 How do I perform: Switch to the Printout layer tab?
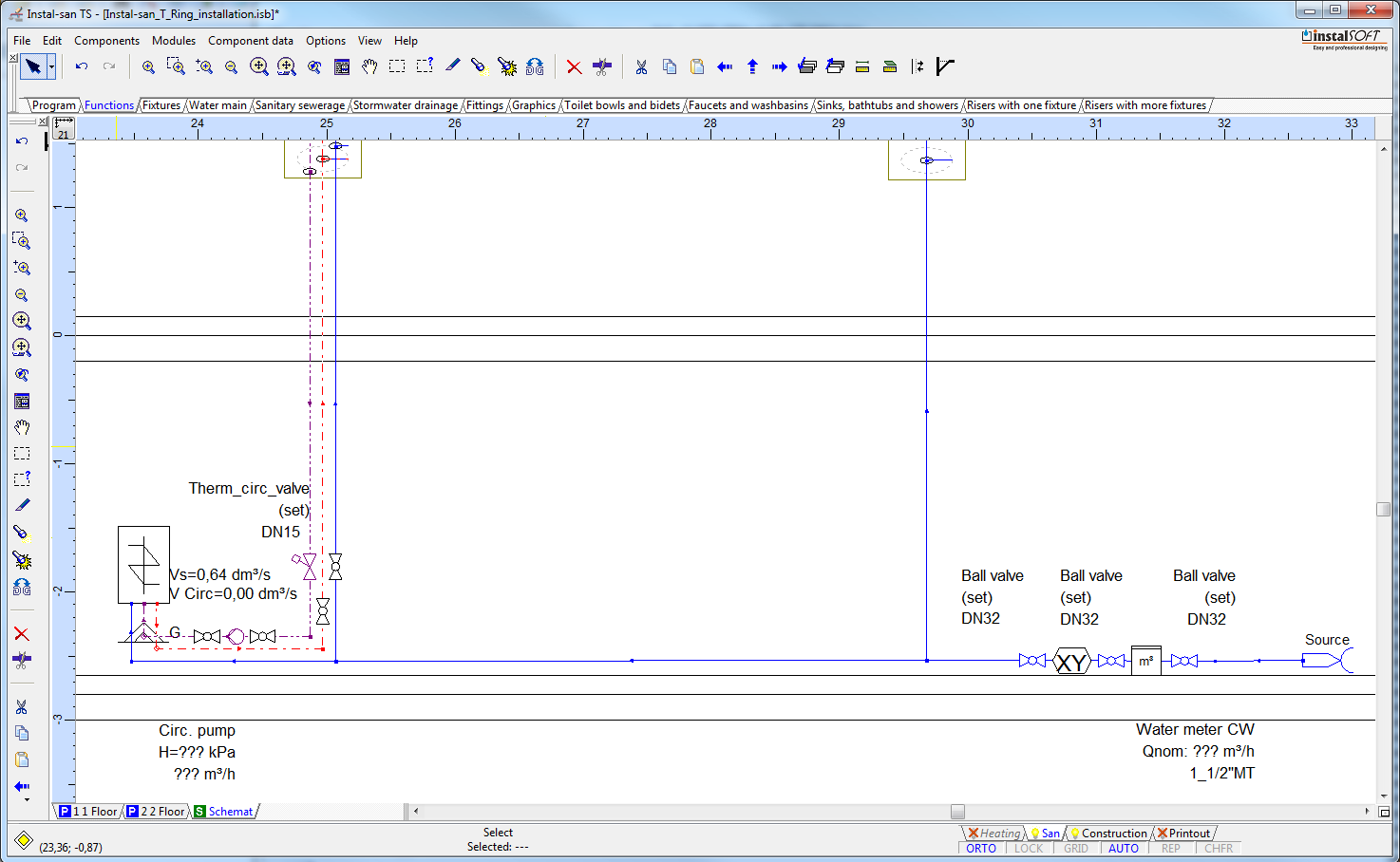[1183, 834]
